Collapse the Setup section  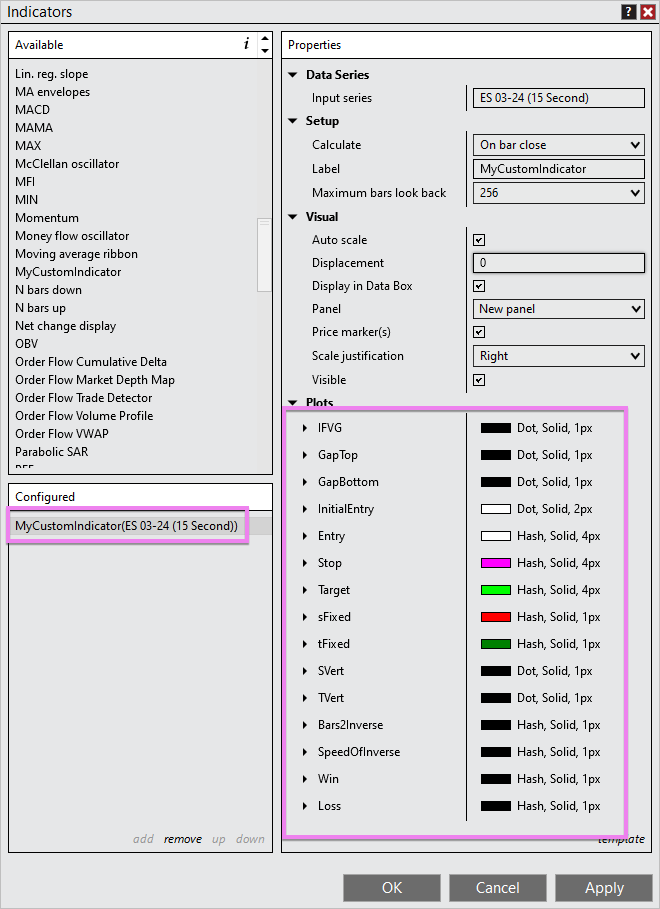point(293,121)
